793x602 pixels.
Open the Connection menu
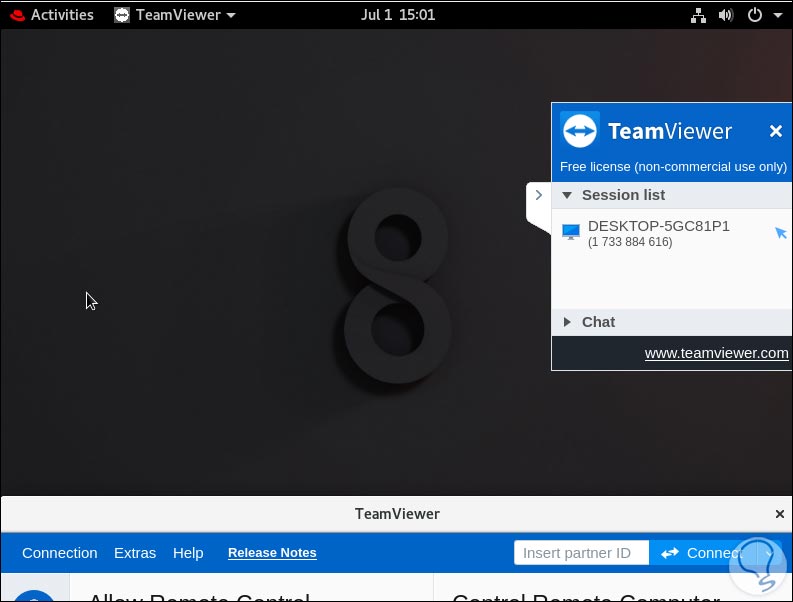pyautogui.click(x=60, y=553)
